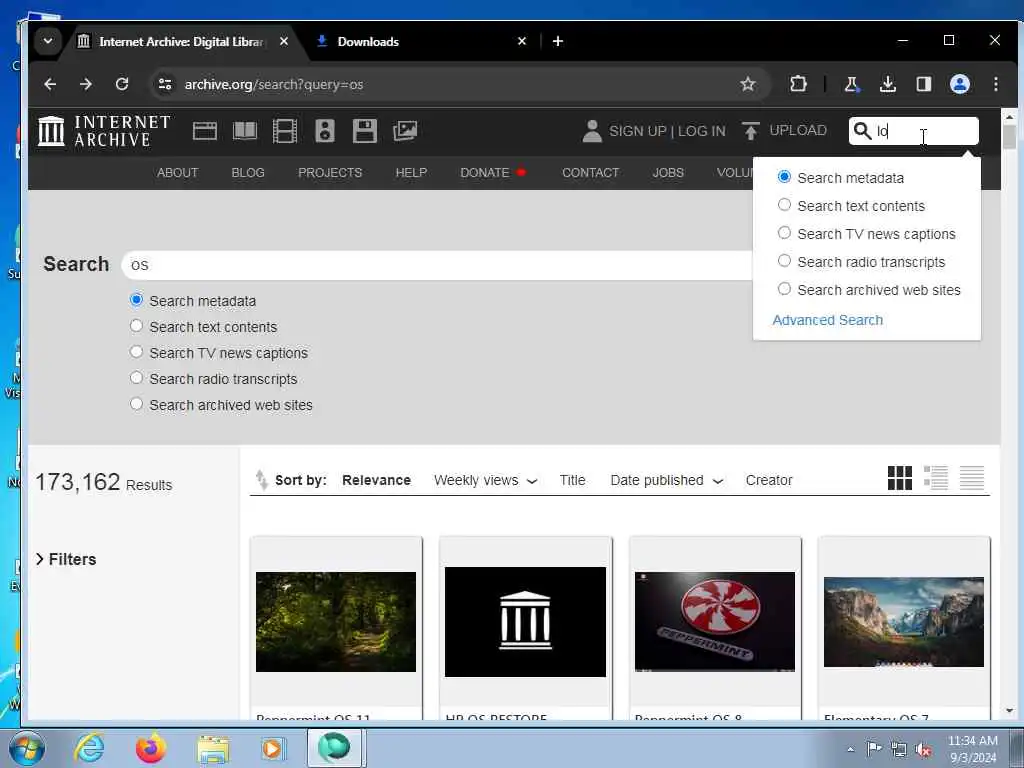1024x768 pixels.
Task: Select main Search text contents radio button
Action: [136, 326]
